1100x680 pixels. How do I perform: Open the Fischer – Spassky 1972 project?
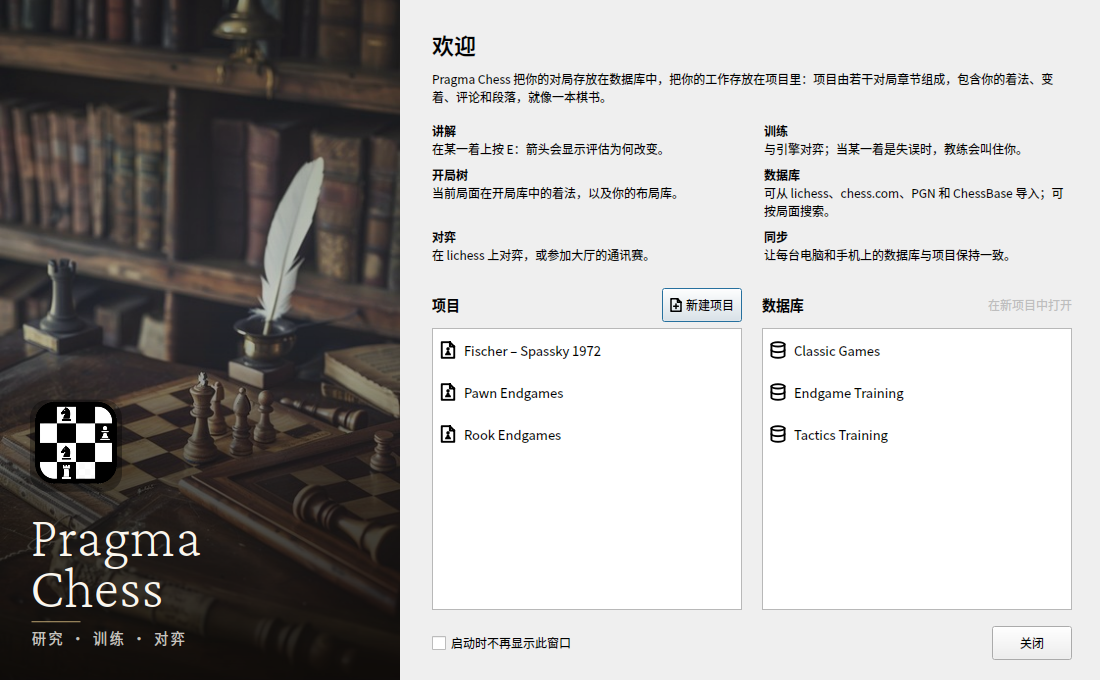coord(586,351)
